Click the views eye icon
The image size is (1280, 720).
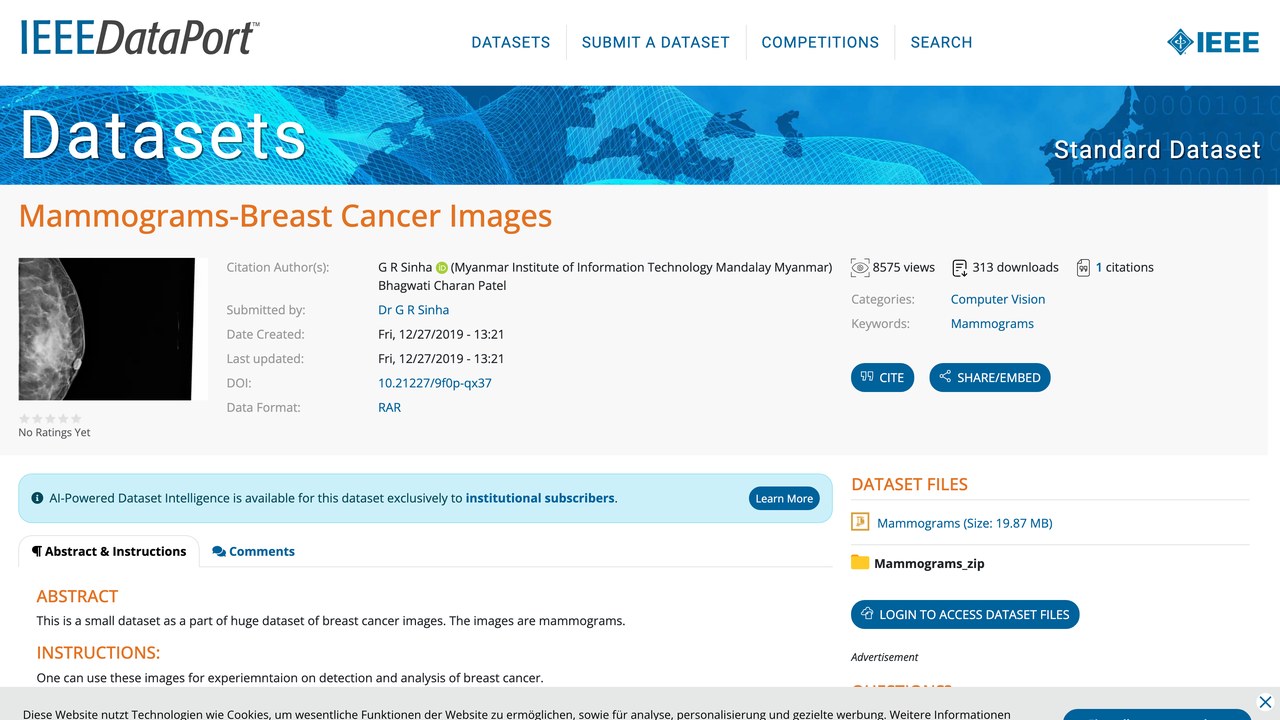pyautogui.click(x=860, y=268)
